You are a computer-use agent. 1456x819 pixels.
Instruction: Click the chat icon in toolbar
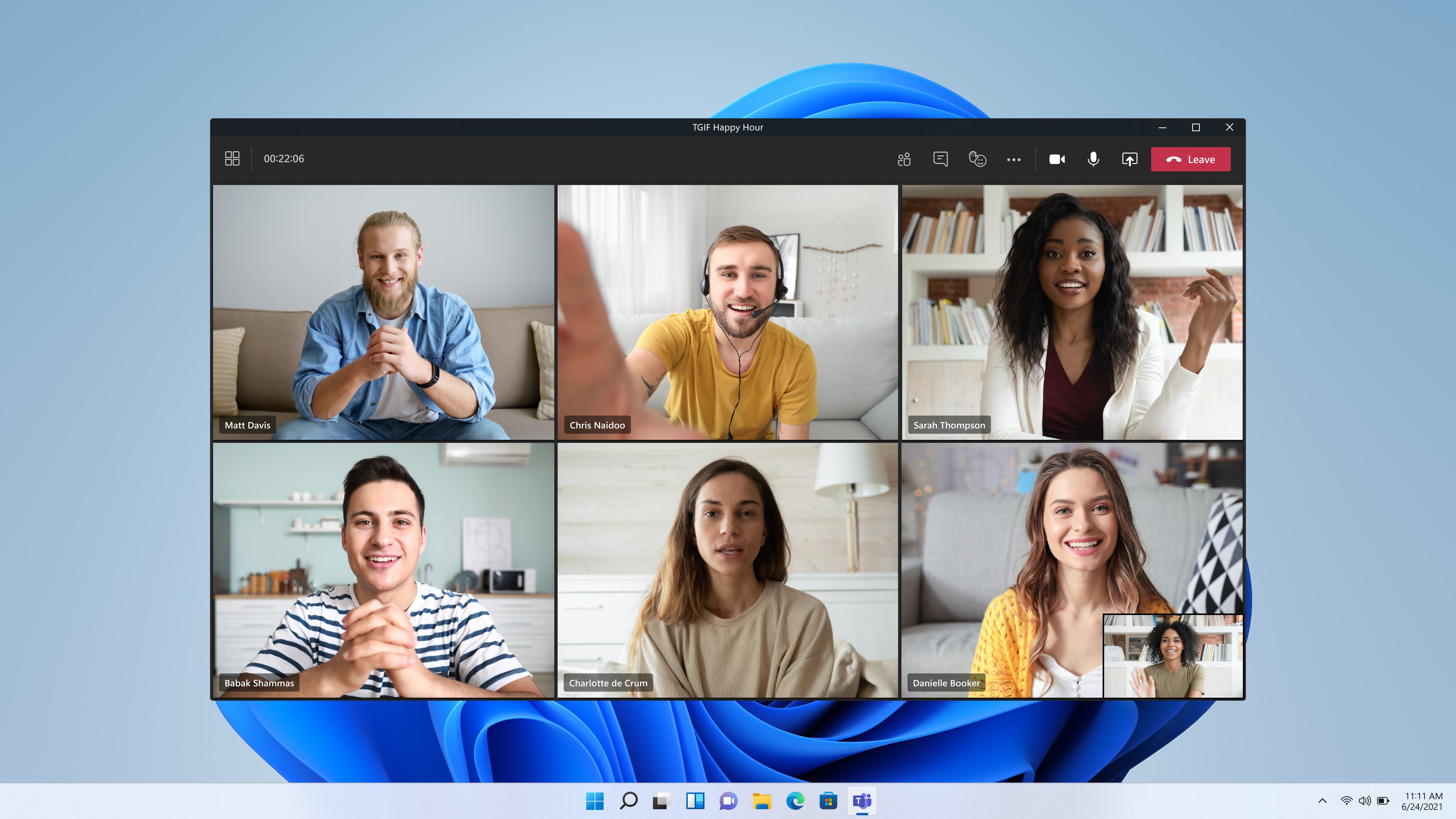(x=940, y=159)
